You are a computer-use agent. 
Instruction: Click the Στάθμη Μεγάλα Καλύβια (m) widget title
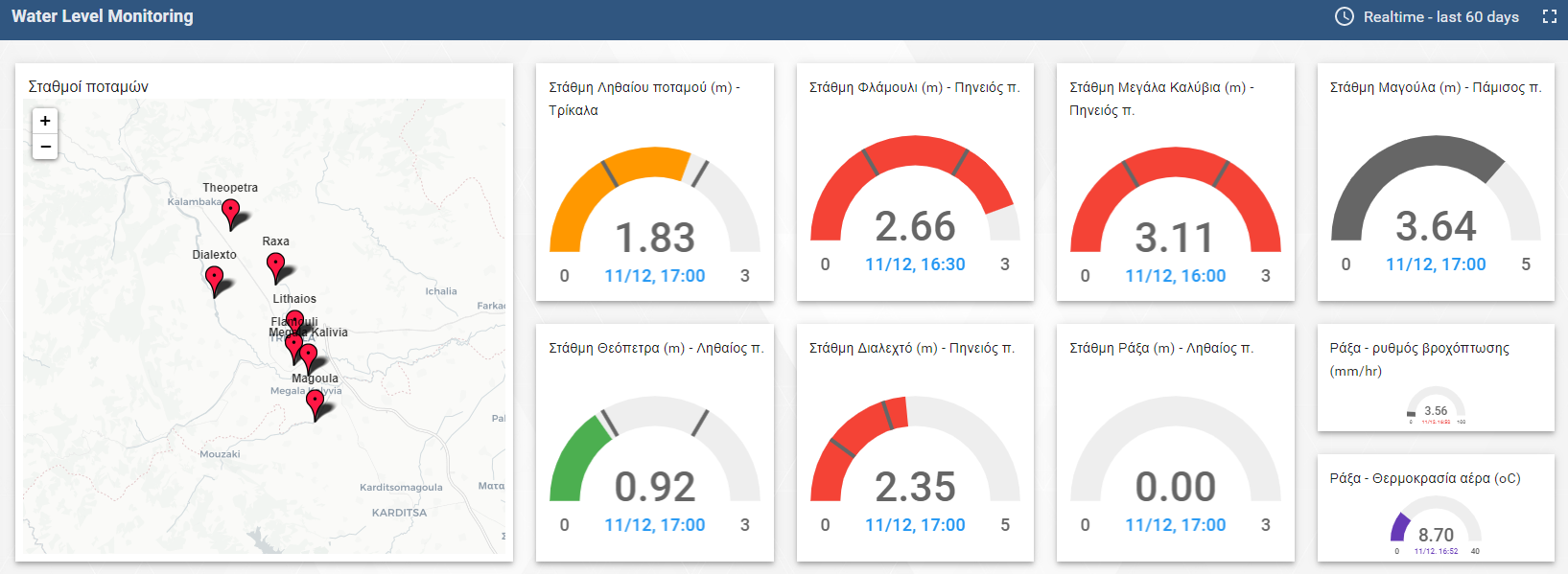1162,99
